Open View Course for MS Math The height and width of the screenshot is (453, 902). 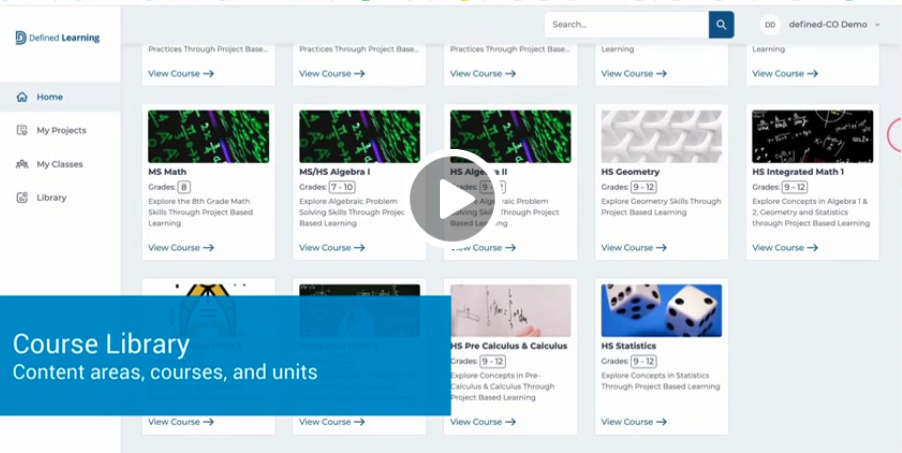181,247
